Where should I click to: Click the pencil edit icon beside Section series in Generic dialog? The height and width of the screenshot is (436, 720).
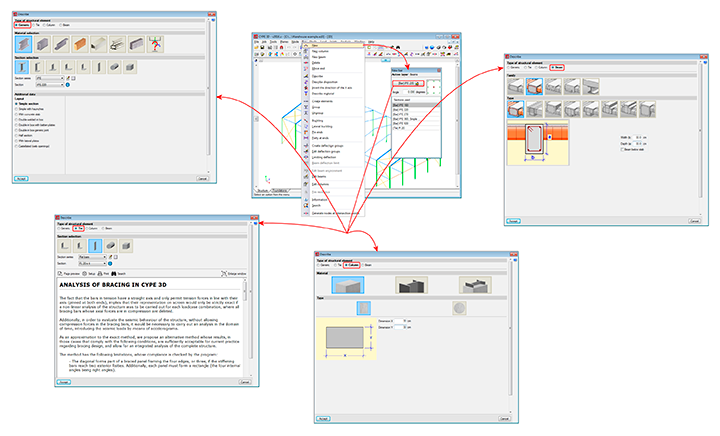(x=68, y=78)
